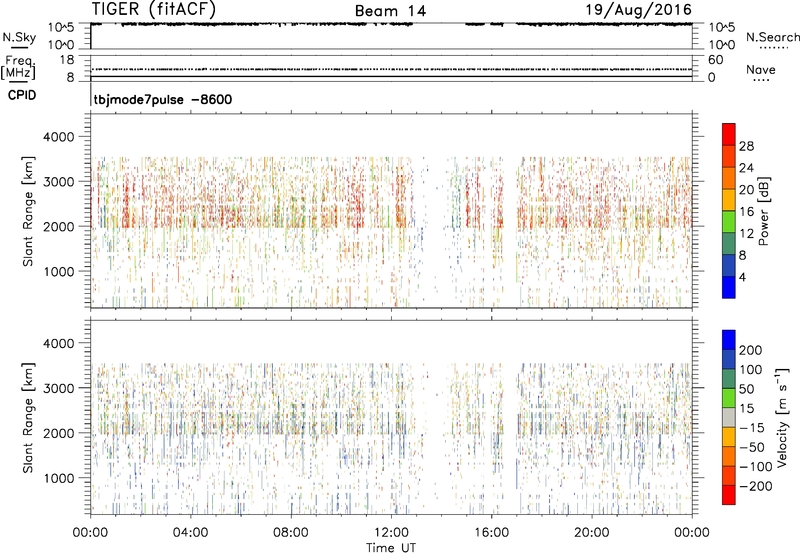
Task: Click the "1000" tick on the power panel
Action: coord(59,271)
